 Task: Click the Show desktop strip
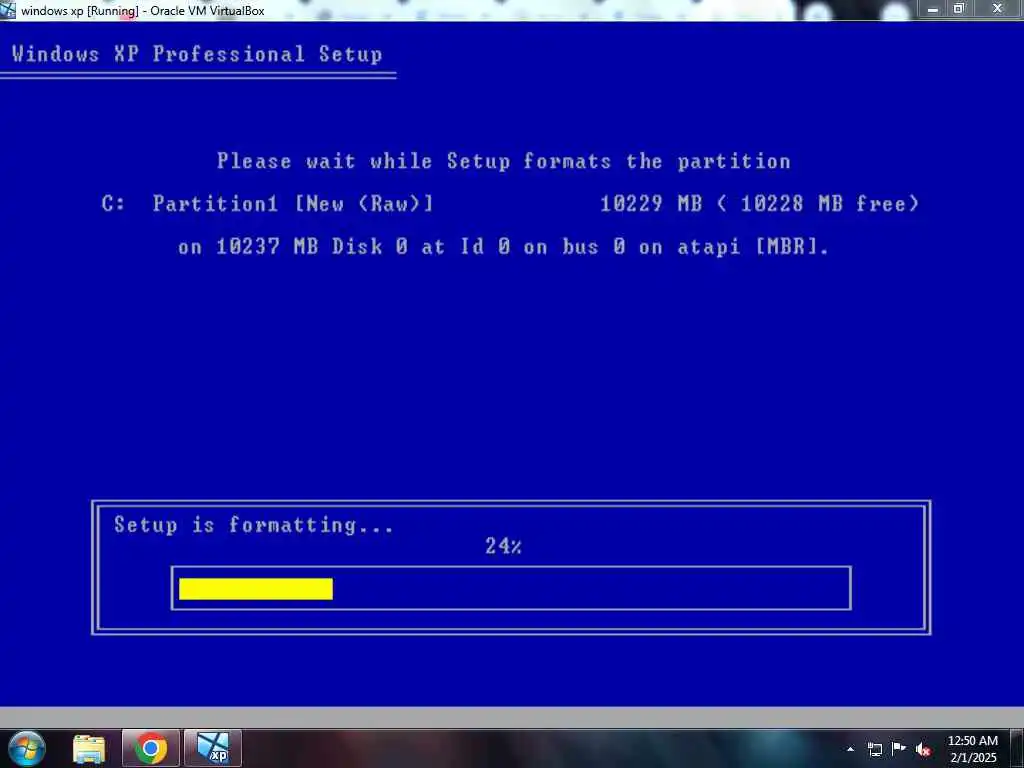1017,749
